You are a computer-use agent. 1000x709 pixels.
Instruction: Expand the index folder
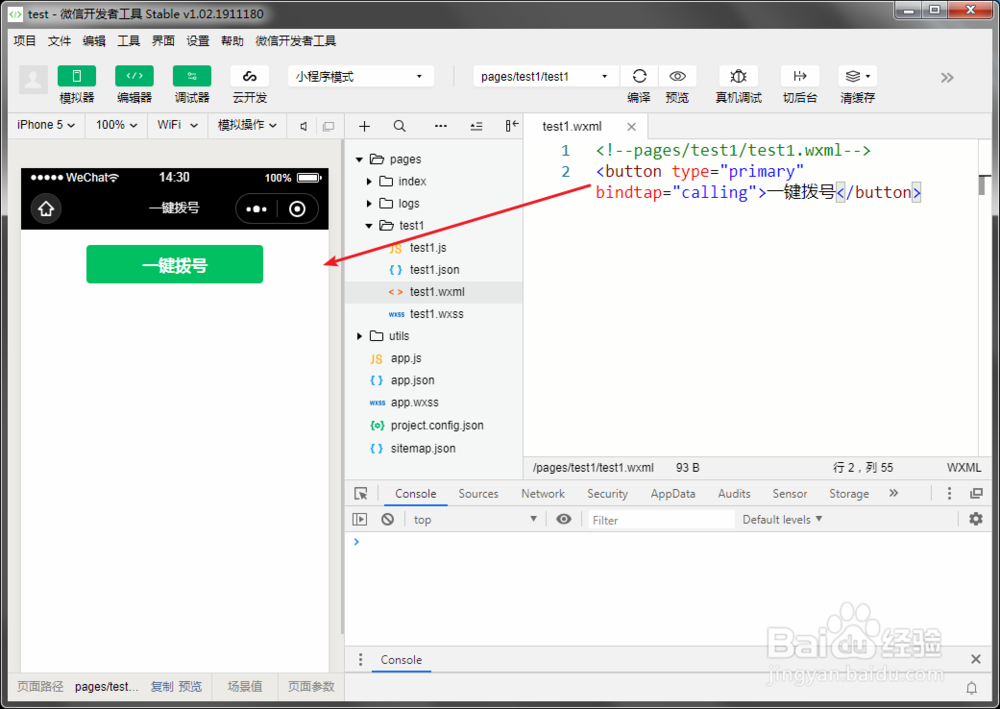(369, 182)
